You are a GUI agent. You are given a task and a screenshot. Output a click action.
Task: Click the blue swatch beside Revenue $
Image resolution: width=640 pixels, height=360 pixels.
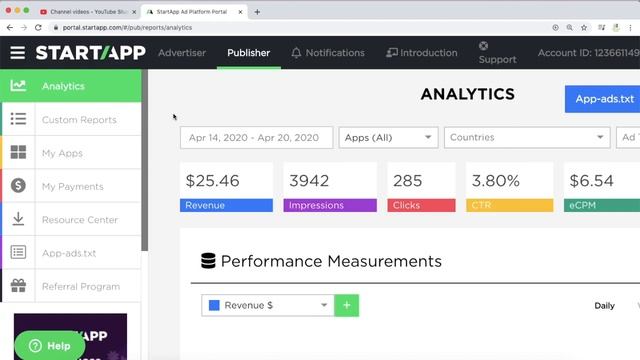(214, 305)
